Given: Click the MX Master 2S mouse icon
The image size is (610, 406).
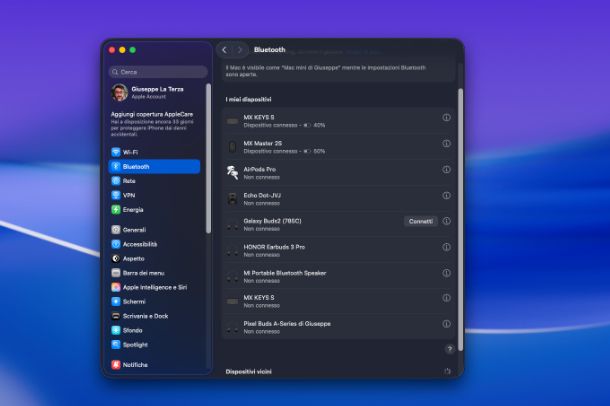Looking at the screenshot, I should (232, 147).
